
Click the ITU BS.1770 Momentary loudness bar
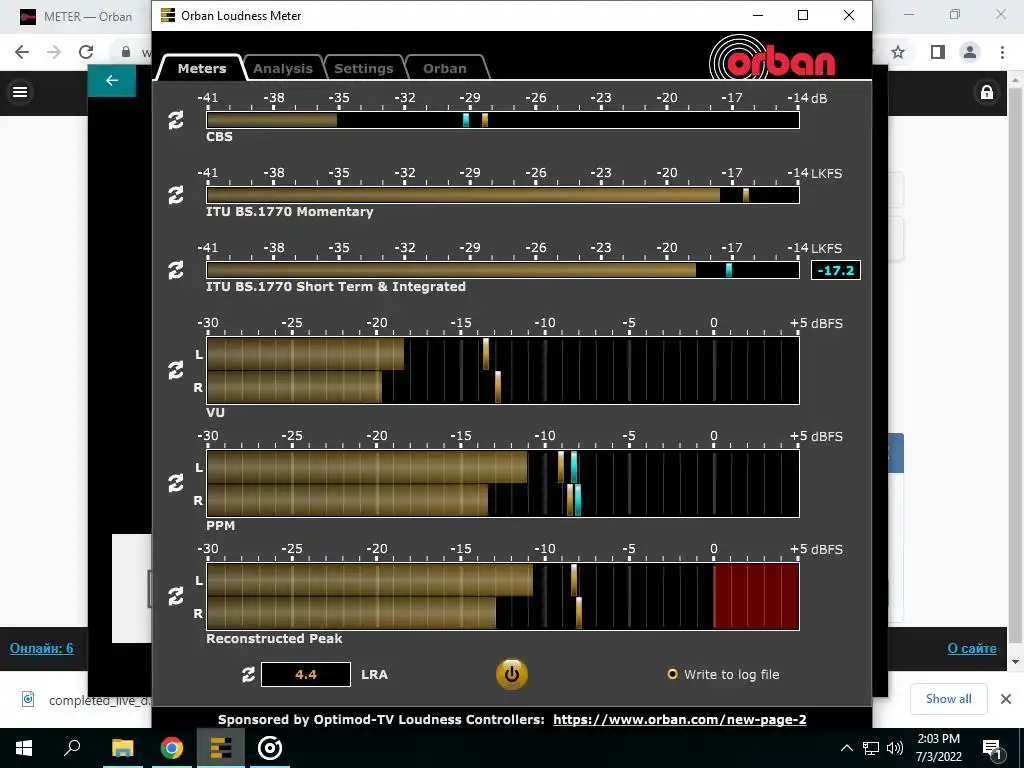point(503,195)
